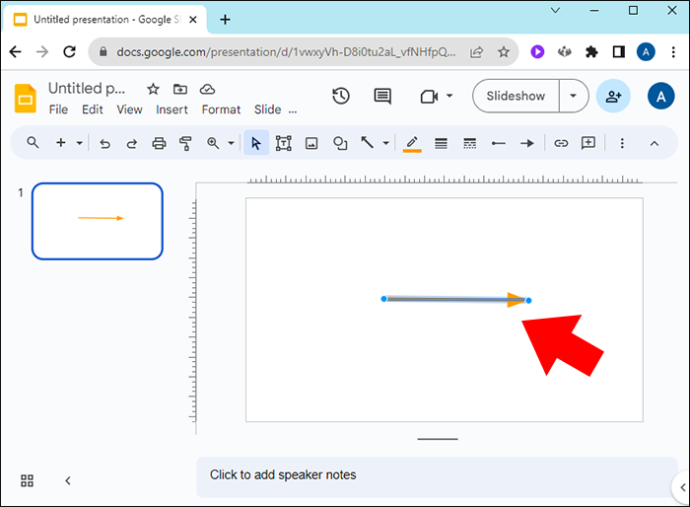The width and height of the screenshot is (690, 507).
Task: Set the line start style
Action: (x=499, y=143)
